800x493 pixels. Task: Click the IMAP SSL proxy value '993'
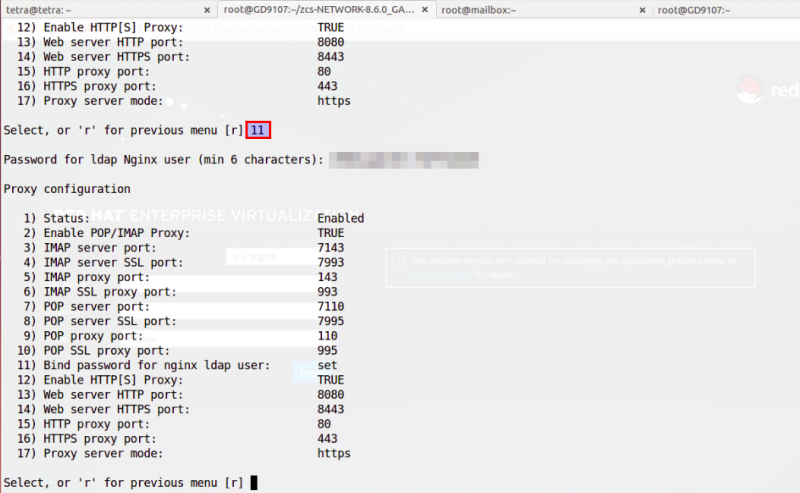click(327, 292)
